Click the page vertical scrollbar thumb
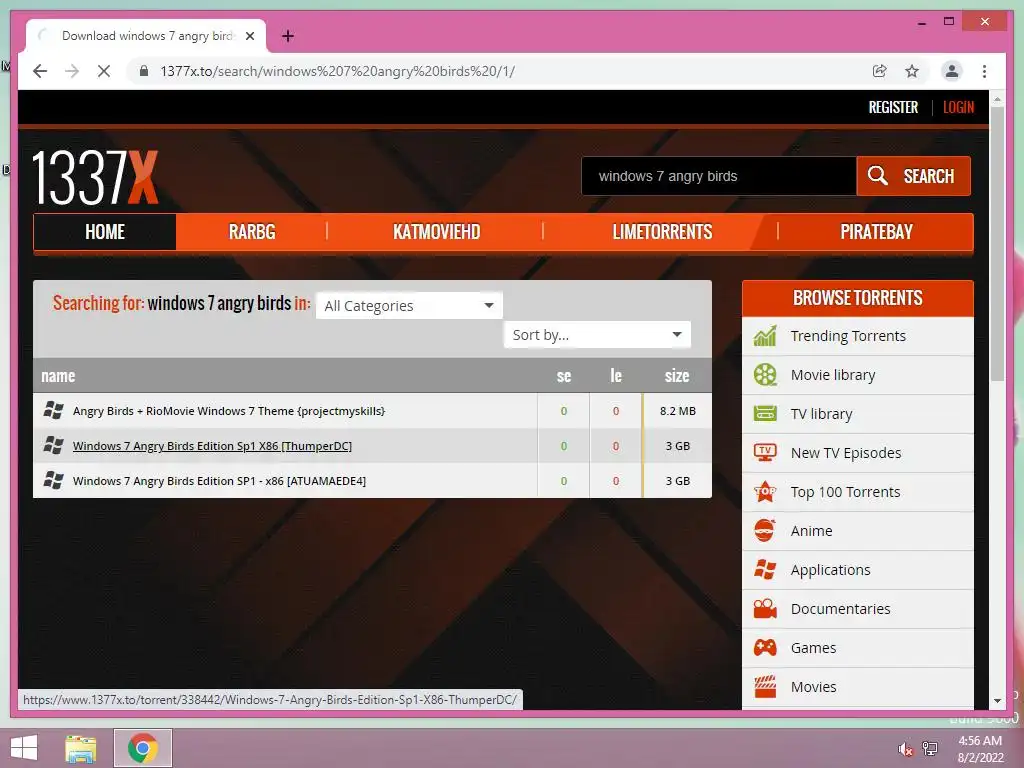The width and height of the screenshot is (1024, 768). click(x=997, y=243)
